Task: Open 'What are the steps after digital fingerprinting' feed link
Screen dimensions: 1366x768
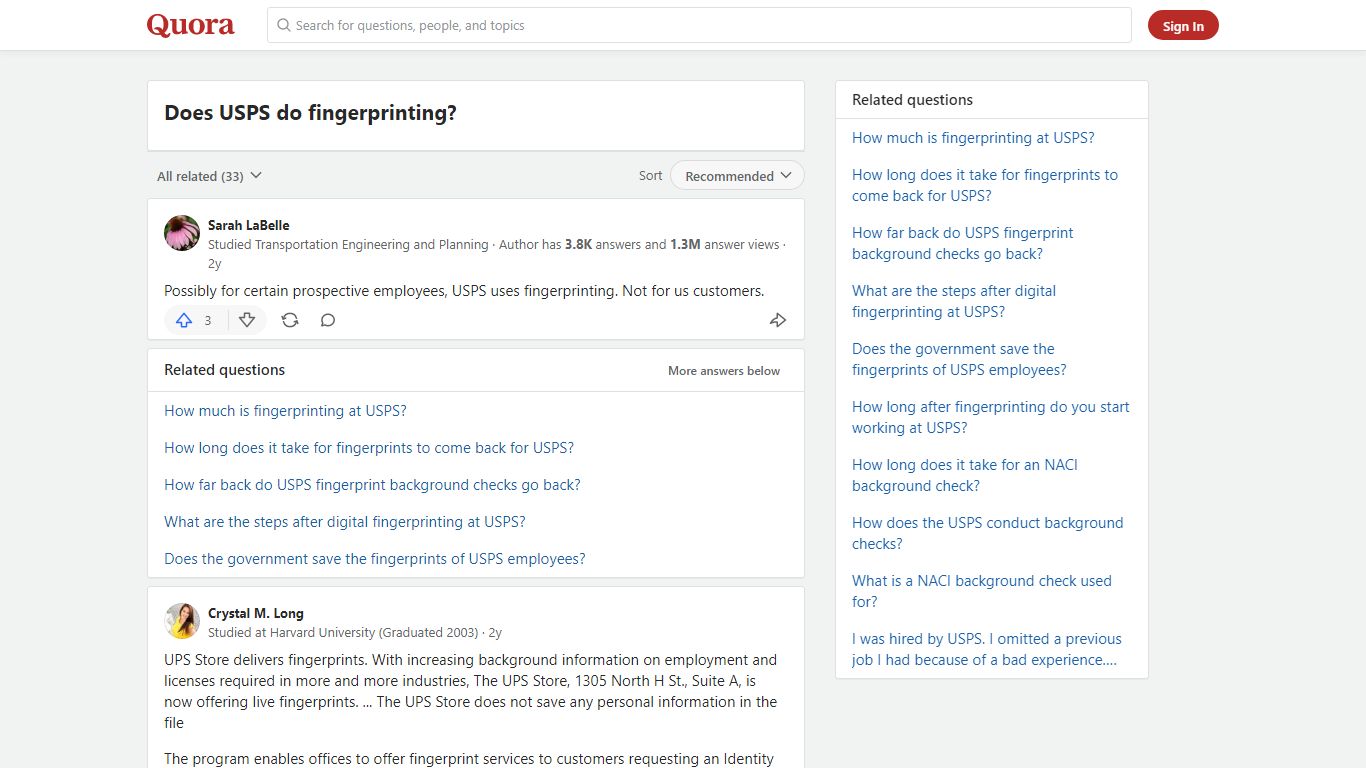Action: (x=345, y=522)
